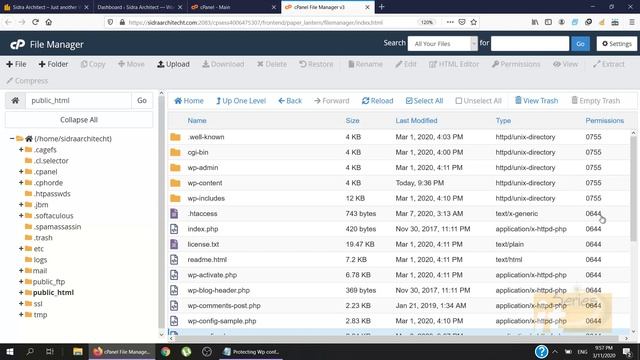Click the path Go button
The width and height of the screenshot is (640, 360).
142,100
